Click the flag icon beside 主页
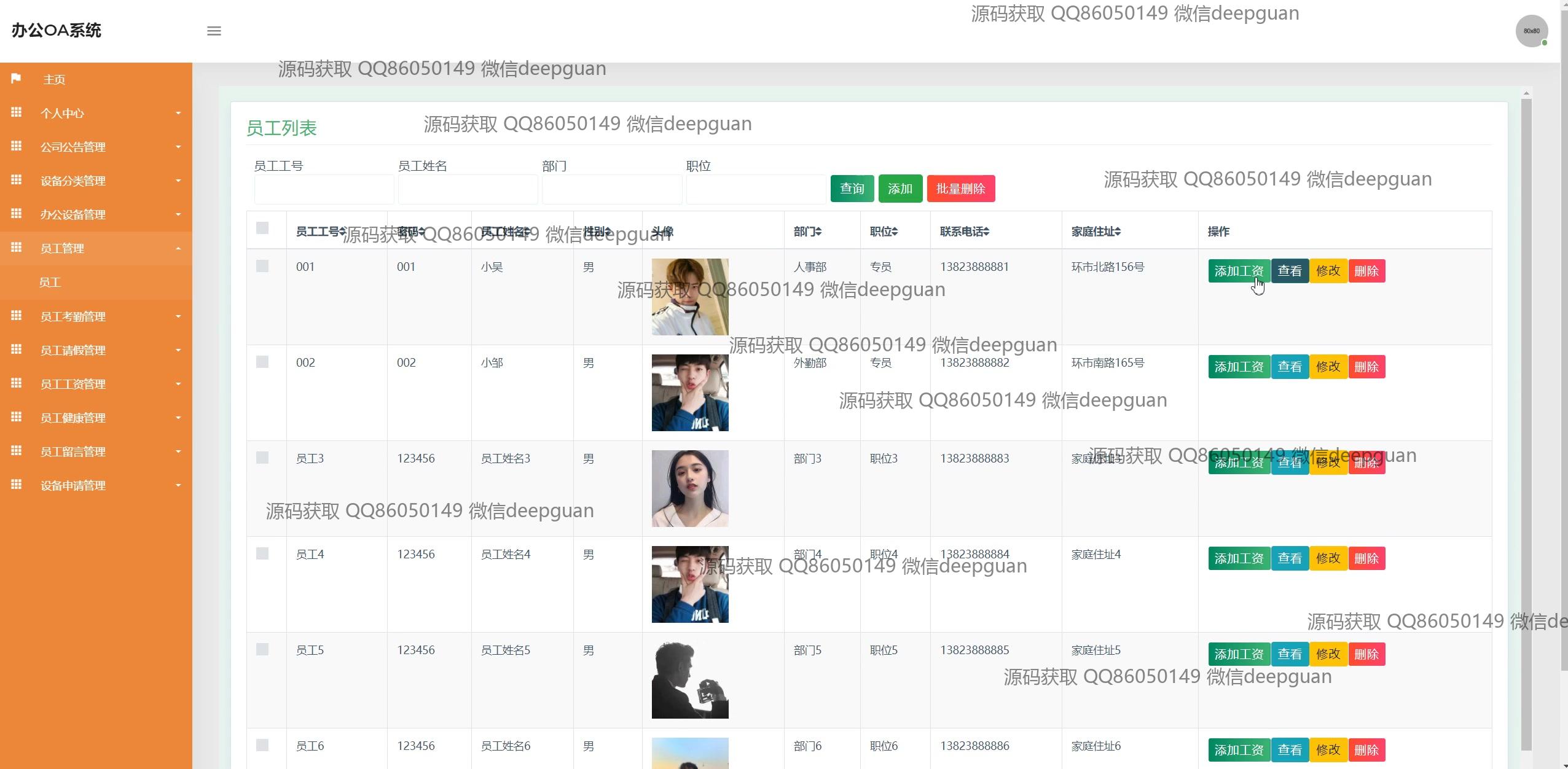1568x769 pixels. pos(16,79)
